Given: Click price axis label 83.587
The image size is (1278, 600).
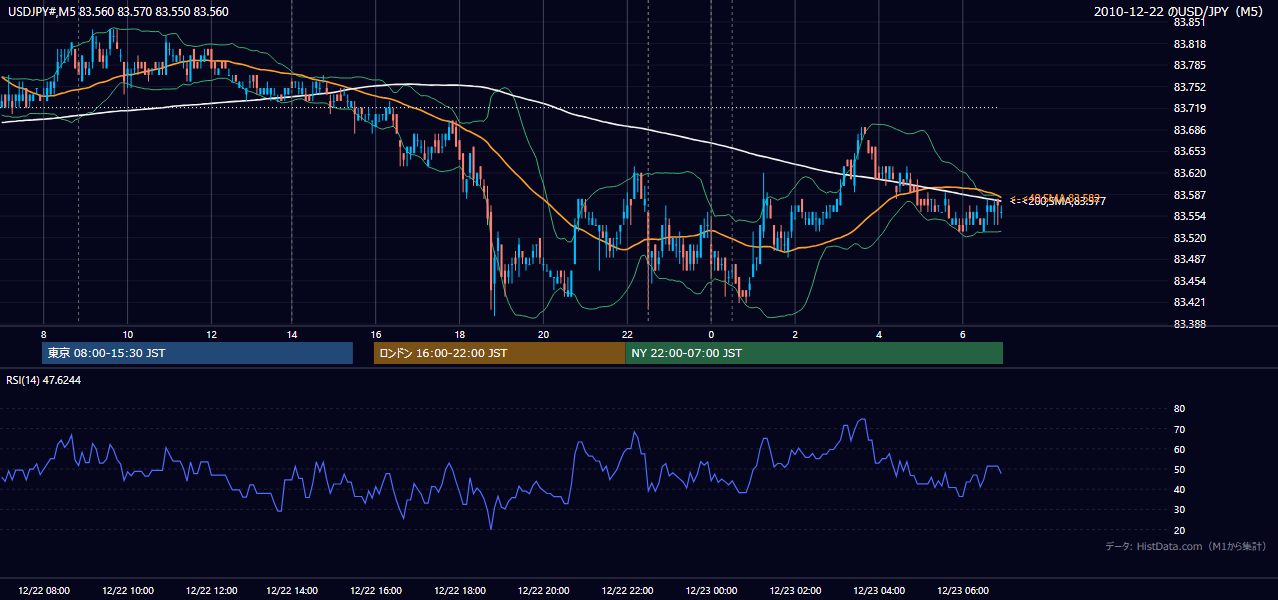Looking at the screenshot, I should pyautogui.click(x=1189, y=195).
